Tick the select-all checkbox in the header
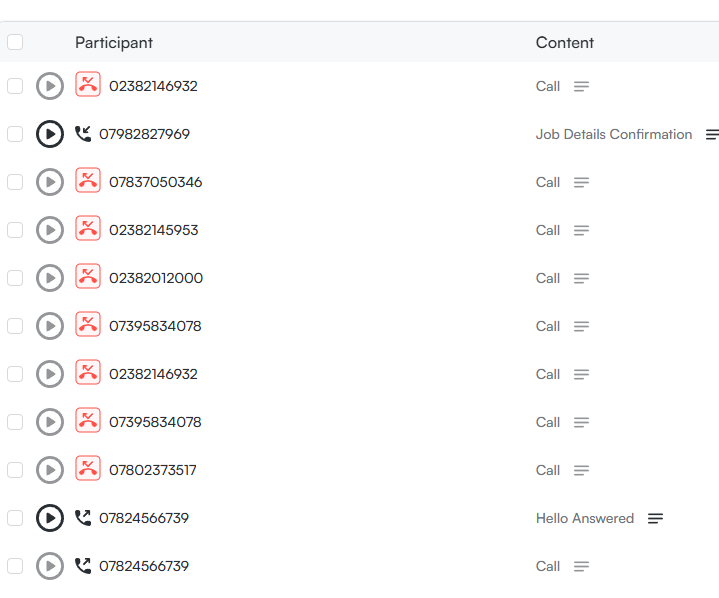Viewport: 719px width, 598px height. click(x=15, y=42)
